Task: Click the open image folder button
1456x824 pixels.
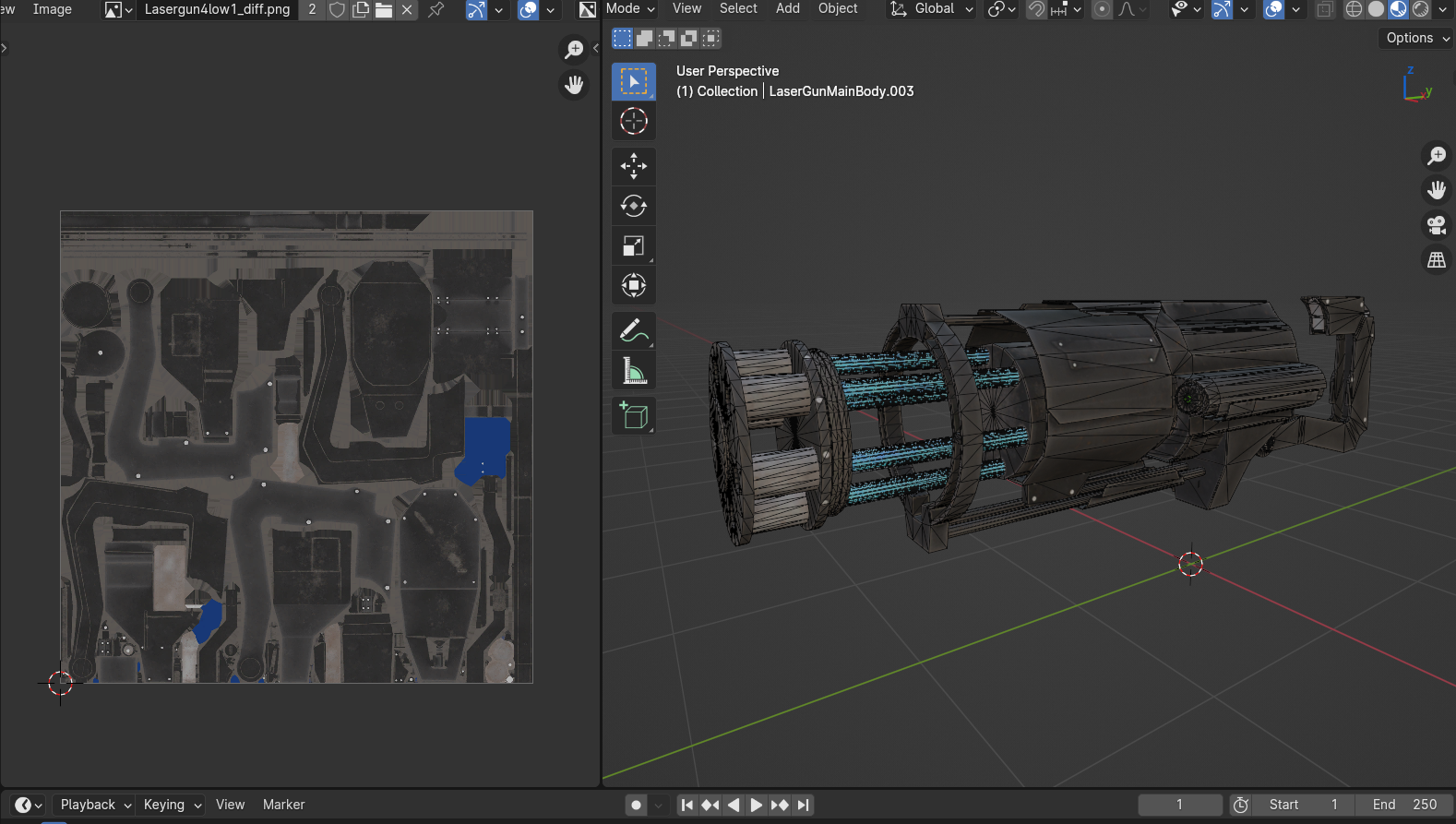Action: click(384, 9)
